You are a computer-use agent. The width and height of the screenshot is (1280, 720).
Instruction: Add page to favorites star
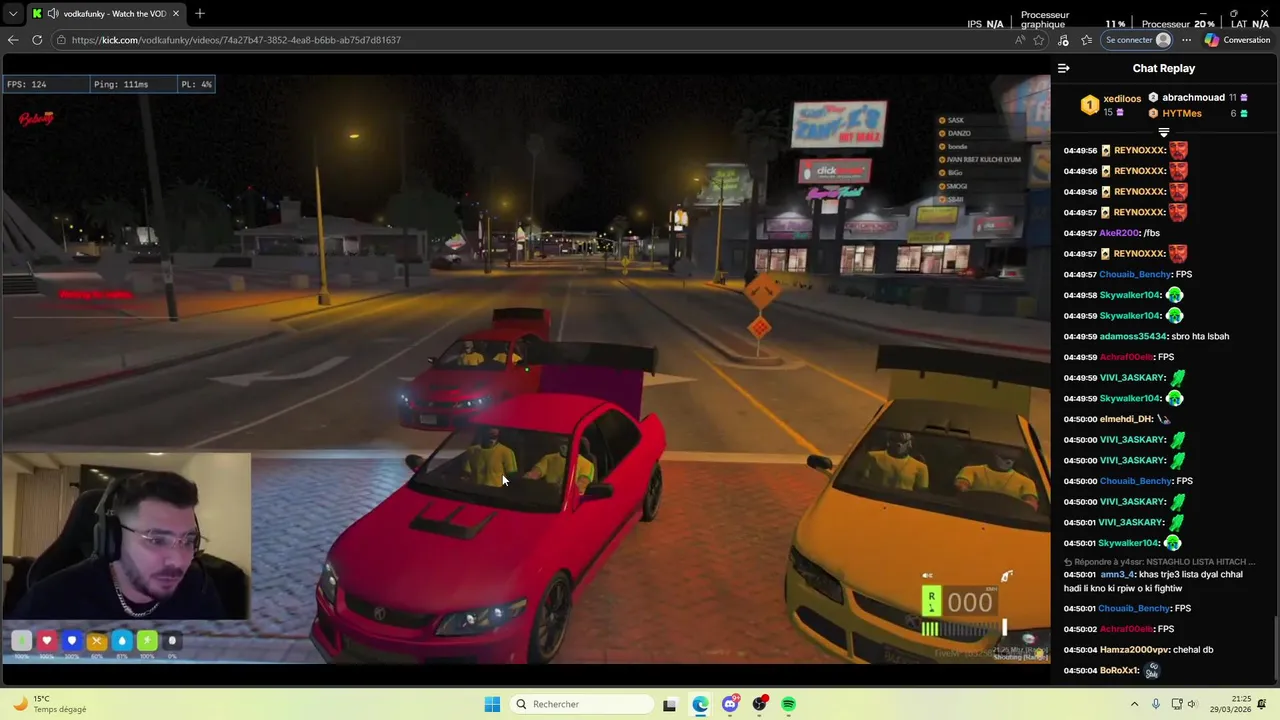click(x=1039, y=40)
